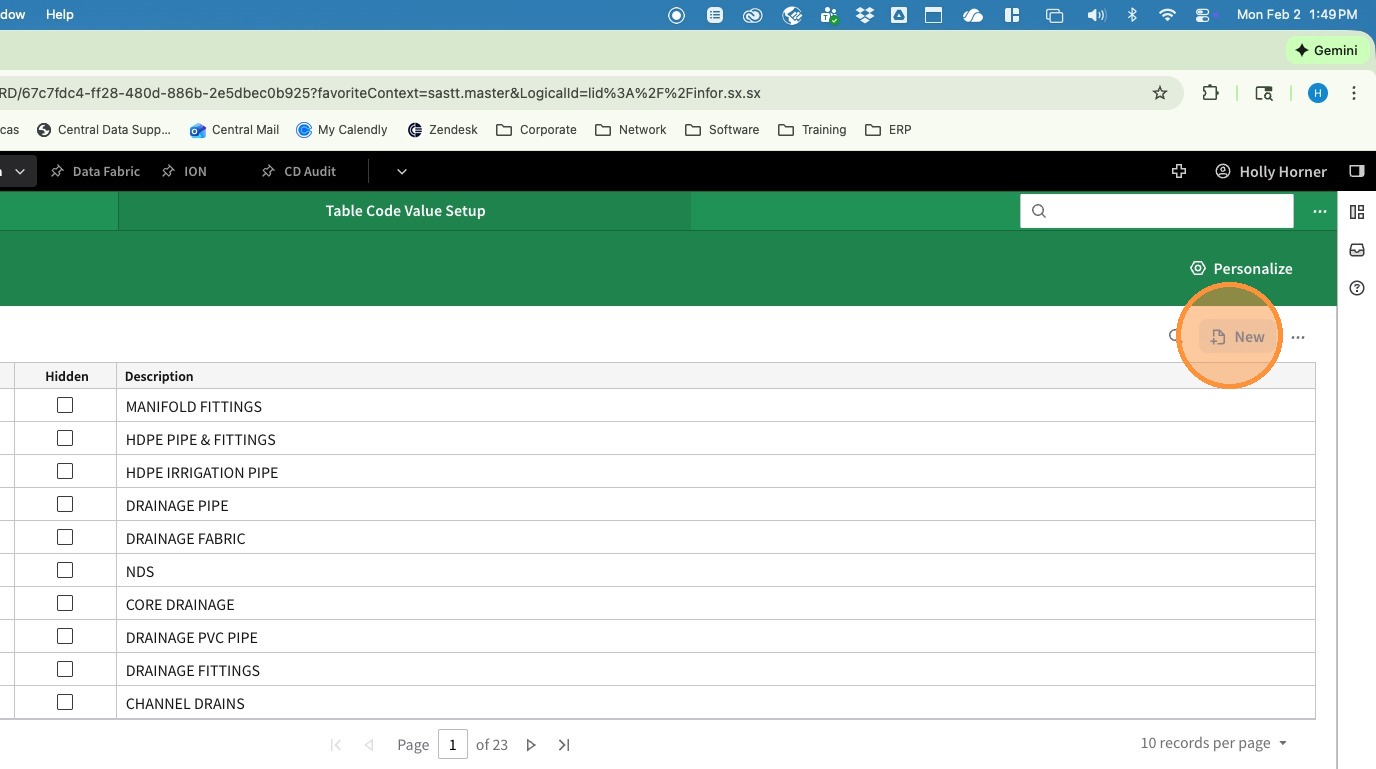Viewport: 1376px width, 769px height.
Task: Focus the form search field
Action: [x=1157, y=211]
